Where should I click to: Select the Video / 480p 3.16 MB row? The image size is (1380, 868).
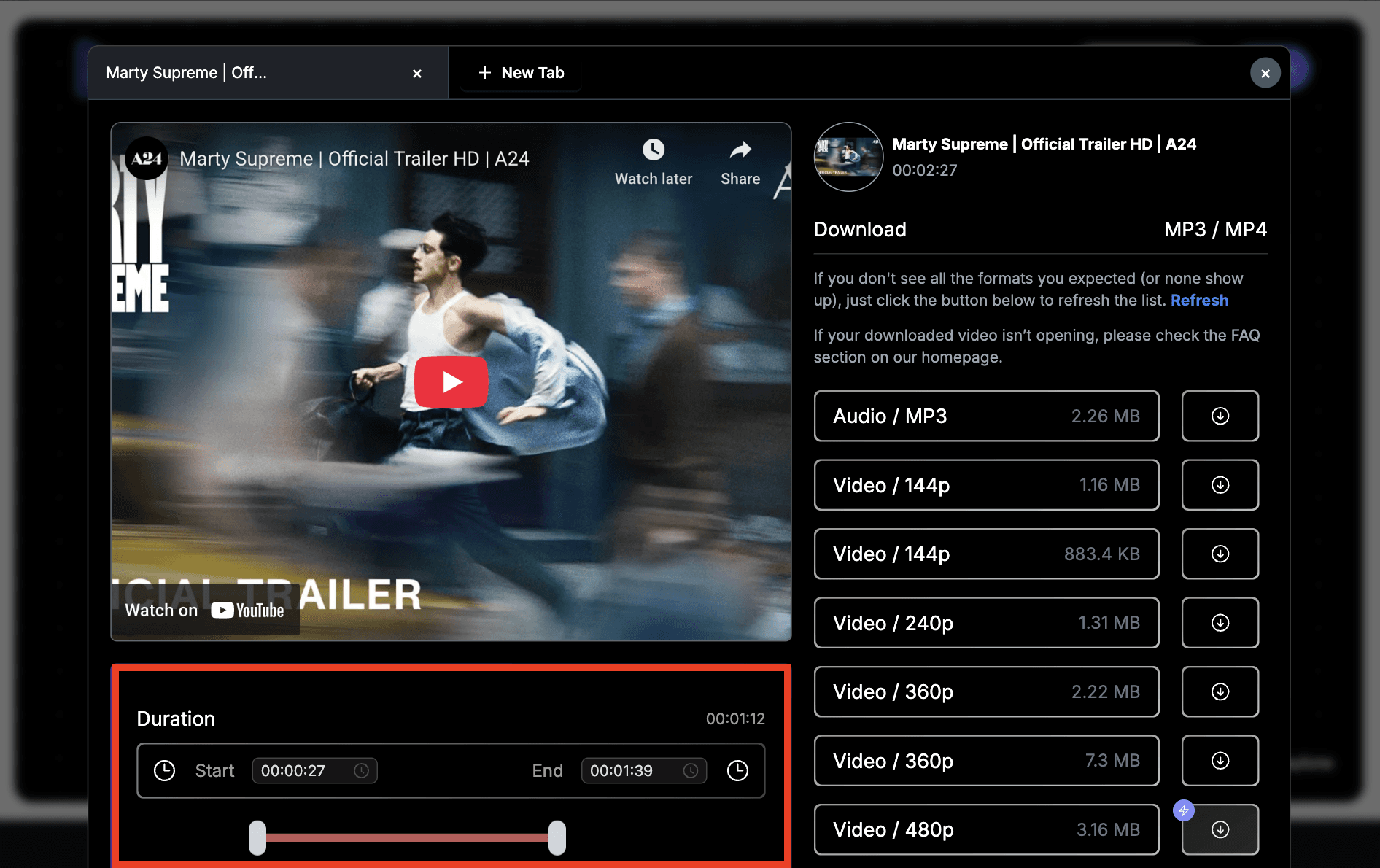coord(986,829)
